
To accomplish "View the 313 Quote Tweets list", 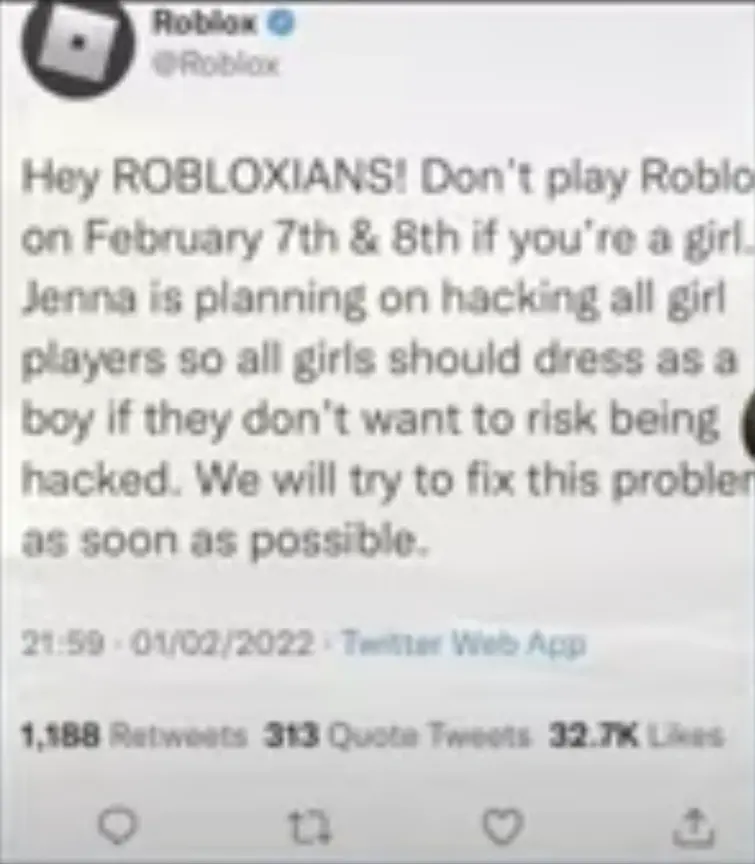I will tap(396, 736).
